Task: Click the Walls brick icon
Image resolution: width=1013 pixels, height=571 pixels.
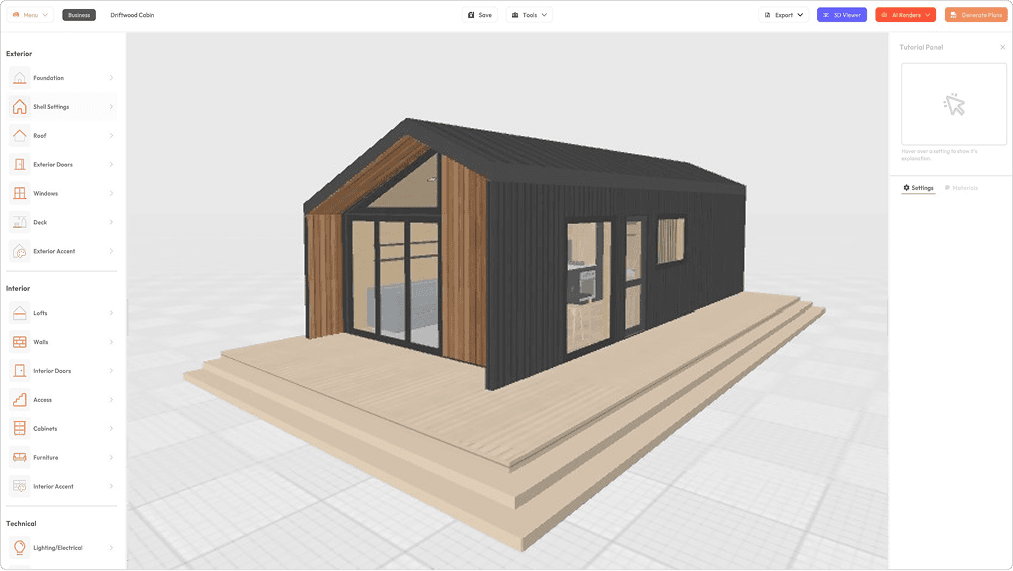Action: pyautogui.click(x=19, y=342)
